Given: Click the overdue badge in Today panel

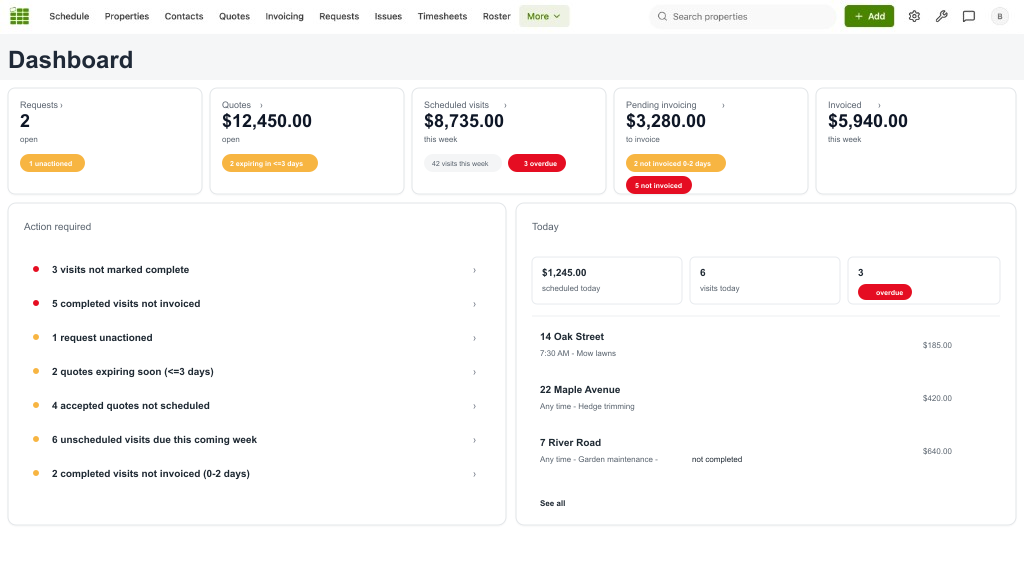Looking at the screenshot, I should tap(885, 293).
